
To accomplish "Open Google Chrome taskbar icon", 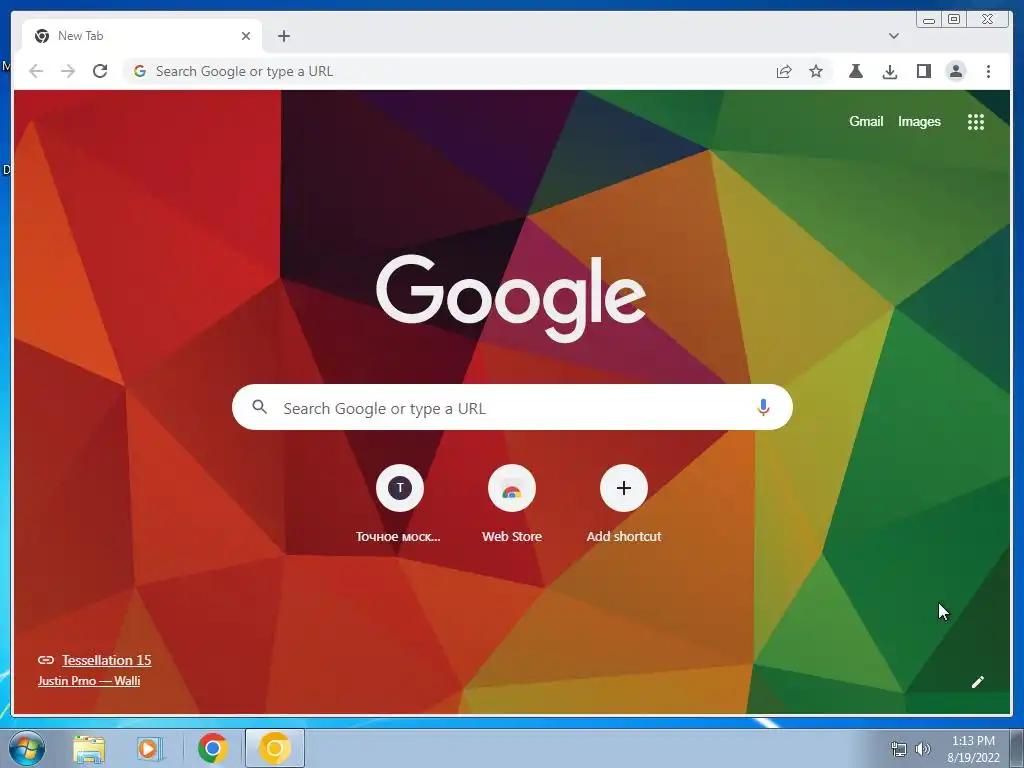I will click(212, 748).
